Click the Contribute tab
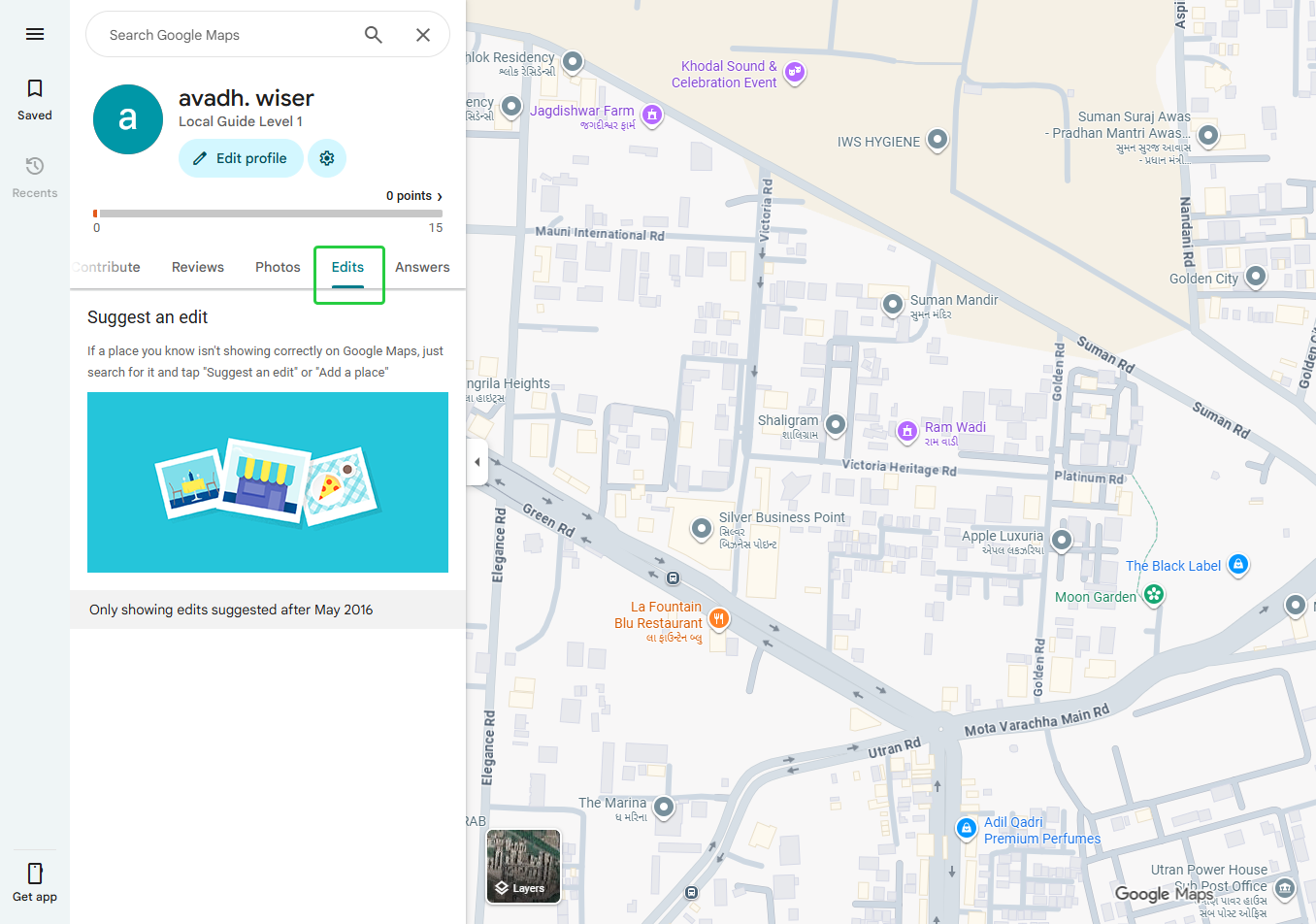Screen dimensions: 1316x924 pyautogui.click(x=107, y=267)
